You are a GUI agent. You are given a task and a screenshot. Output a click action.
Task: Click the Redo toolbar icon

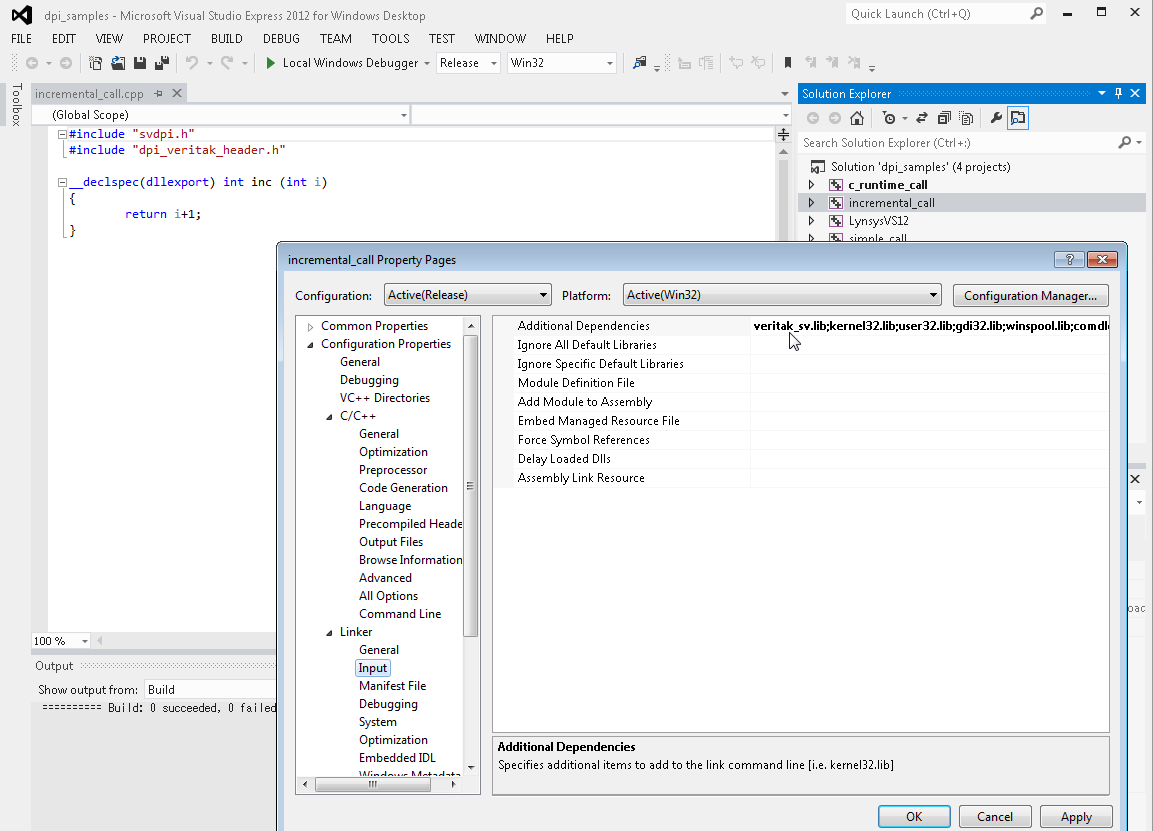(227, 63)
